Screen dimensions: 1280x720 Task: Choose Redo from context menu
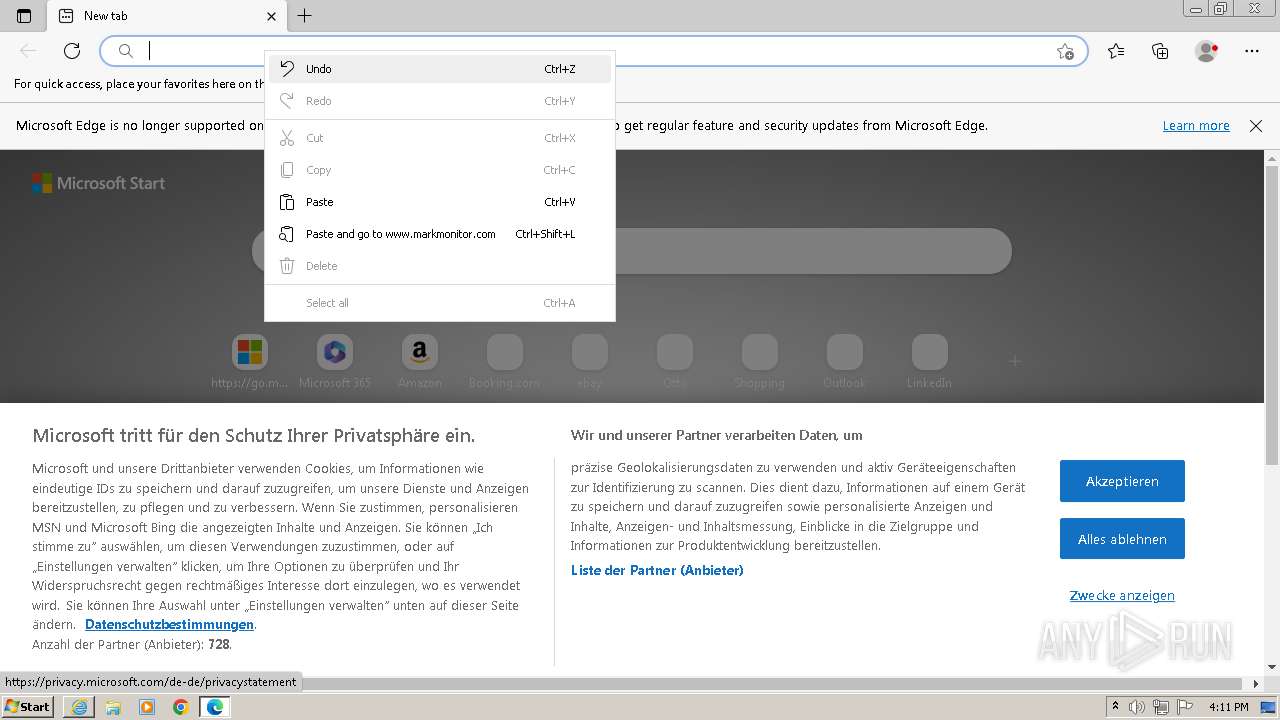(440, 101)
